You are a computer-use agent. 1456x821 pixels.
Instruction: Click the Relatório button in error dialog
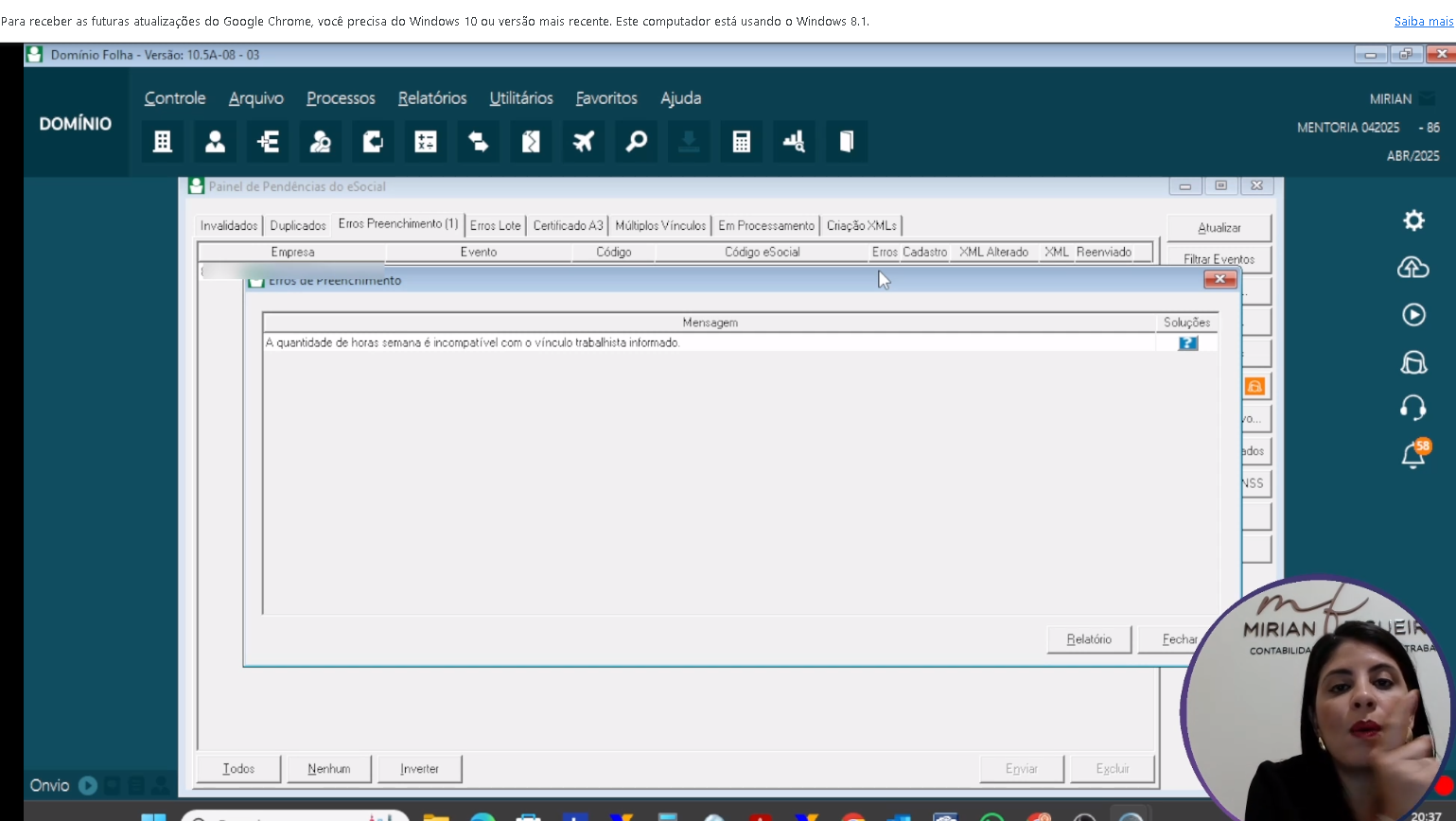click(1089, 639)
